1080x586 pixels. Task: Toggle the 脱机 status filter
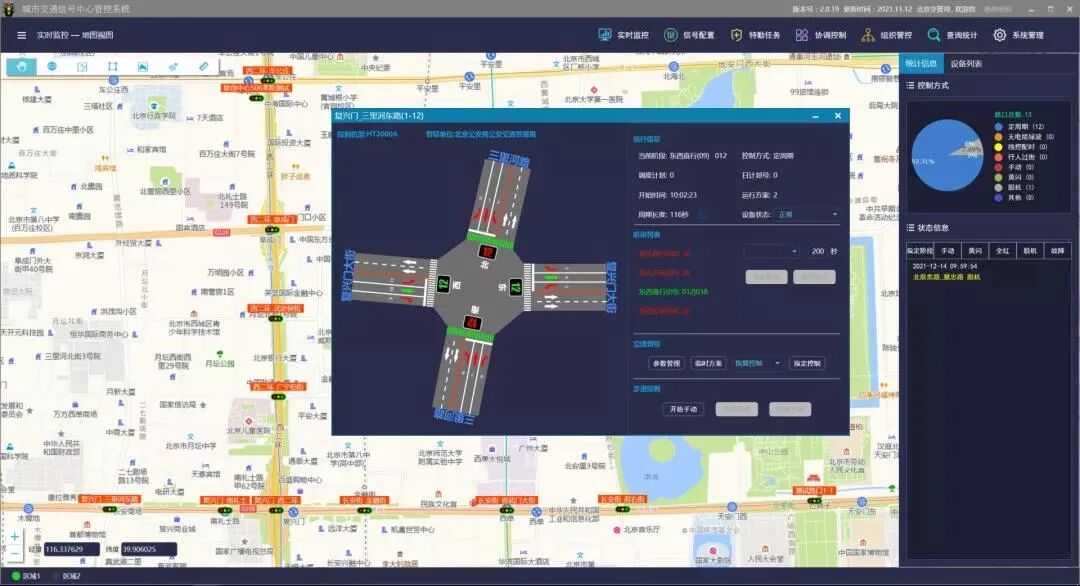pyautogui.click(x=1030, y=251)
